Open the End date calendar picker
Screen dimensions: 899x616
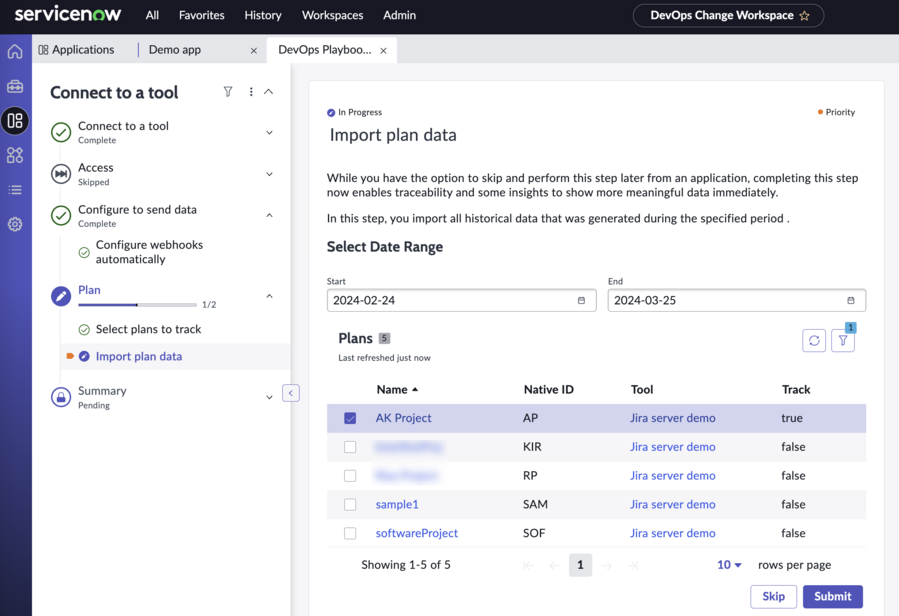pyautogui.click(x=851, y=301)
